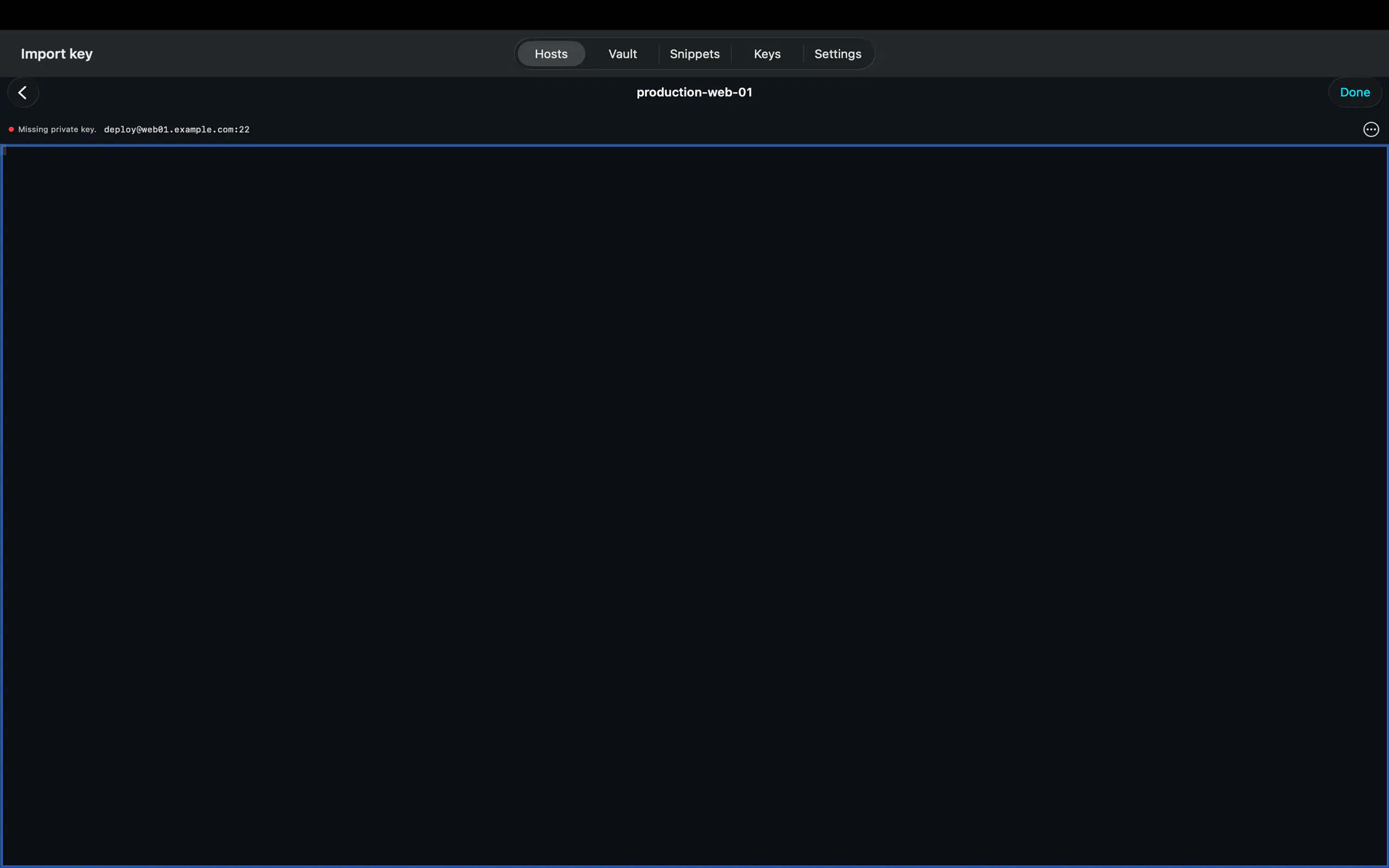Go back using the chevron arrow
Image resolution: width=1389 pixels, height=868 pixels.
23,92
